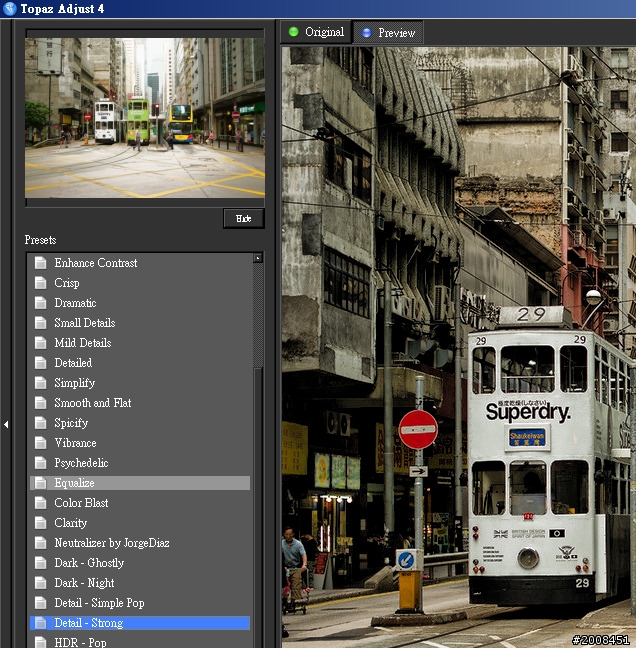Click the document icon beside Detailed
636x648 pixels.
pyautogui.click(x=40, y=363)
